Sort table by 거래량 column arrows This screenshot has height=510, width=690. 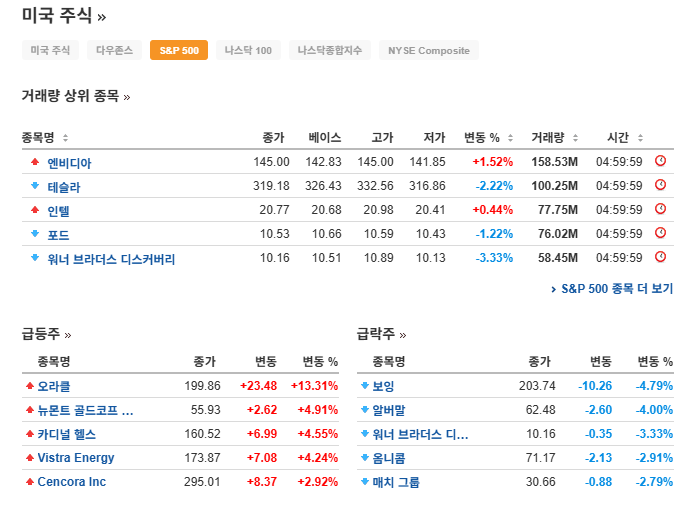(x=575, y=138)
